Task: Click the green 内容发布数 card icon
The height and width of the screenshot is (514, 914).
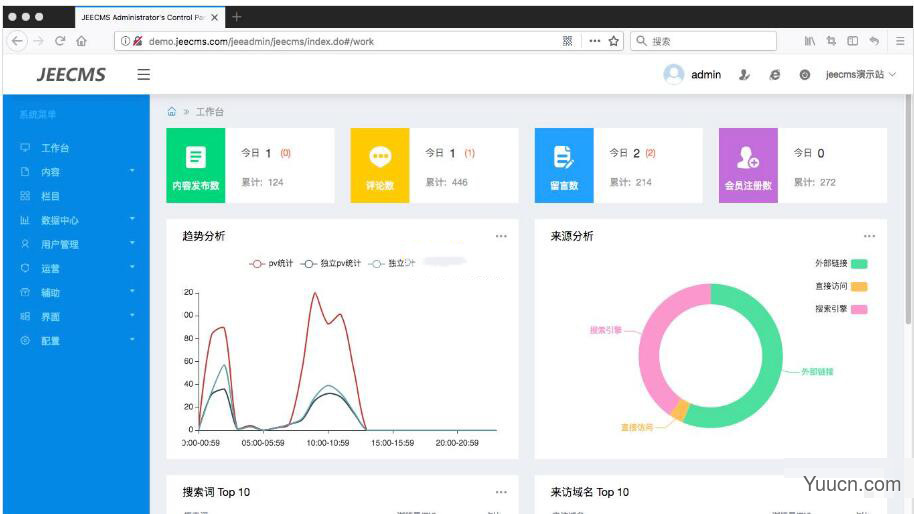Action: pyautogui.click(x=196, y=157)
